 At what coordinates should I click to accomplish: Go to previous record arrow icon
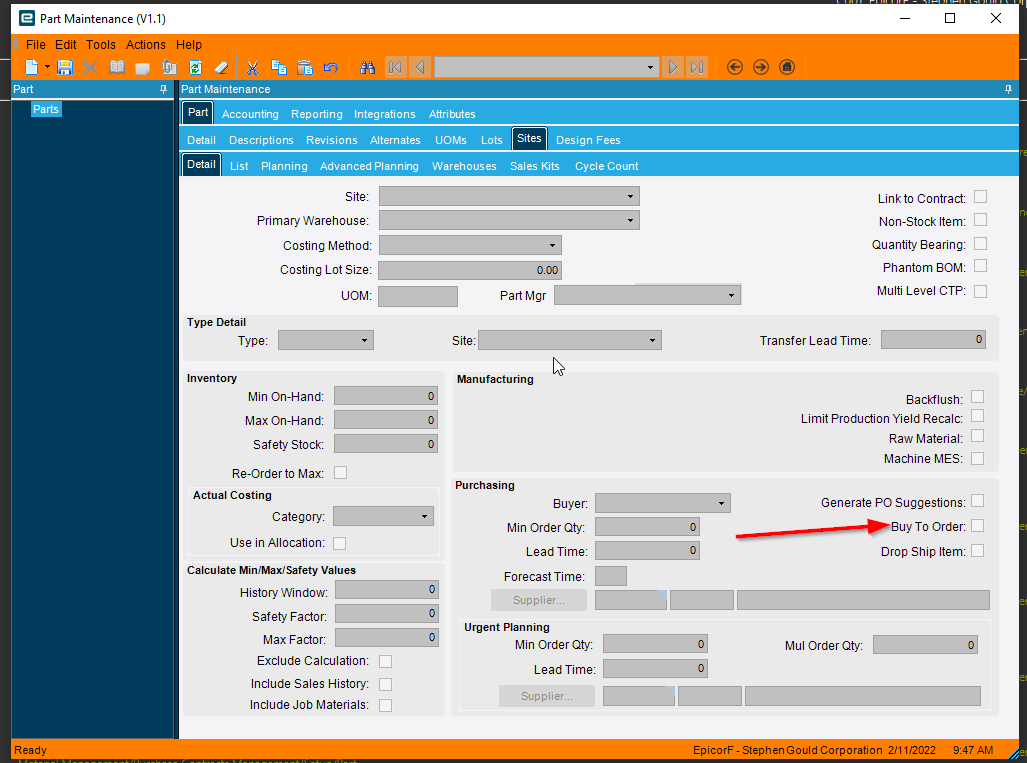click(x=420, y=67)
